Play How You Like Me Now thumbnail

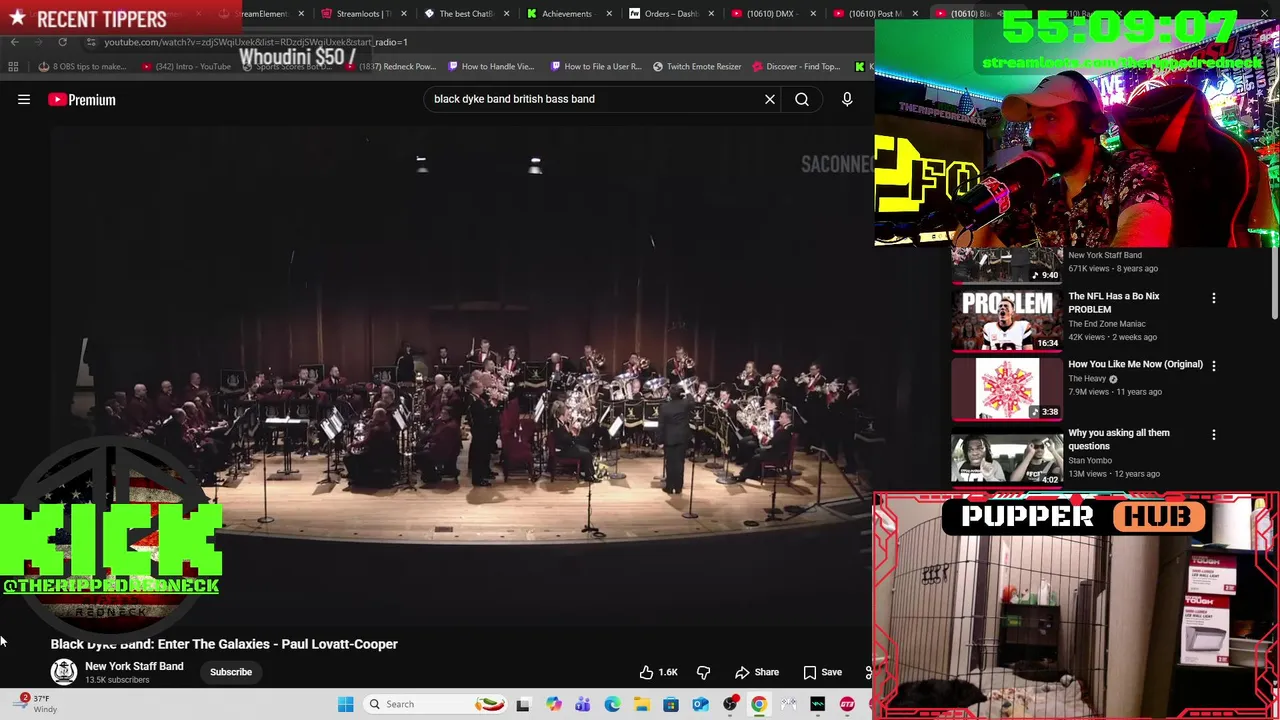[1006, 388]
